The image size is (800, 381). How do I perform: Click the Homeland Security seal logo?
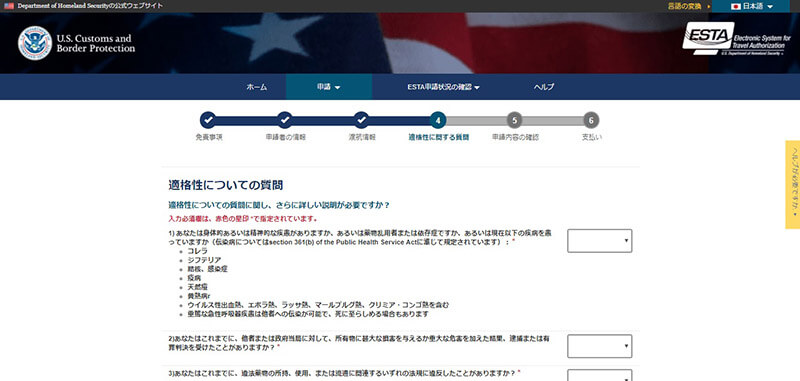35,43
